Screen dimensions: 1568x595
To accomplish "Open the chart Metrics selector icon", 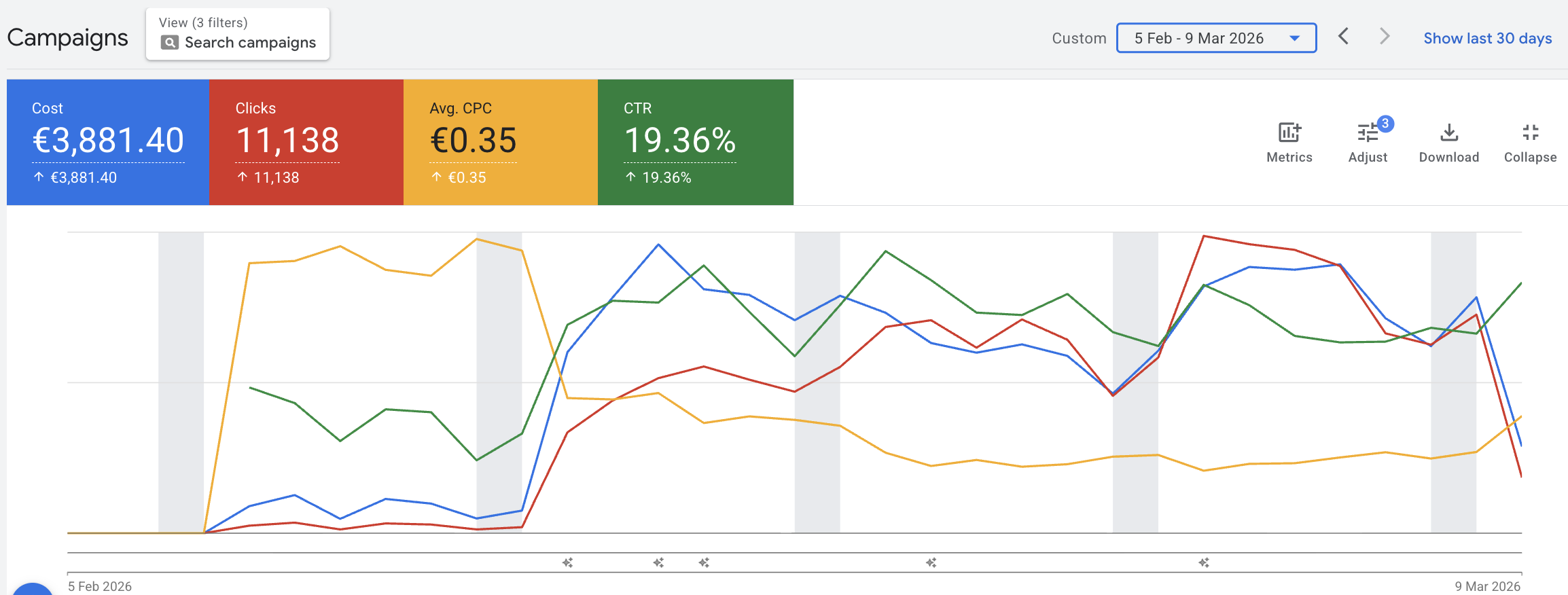I will [x=1289, y=133].
